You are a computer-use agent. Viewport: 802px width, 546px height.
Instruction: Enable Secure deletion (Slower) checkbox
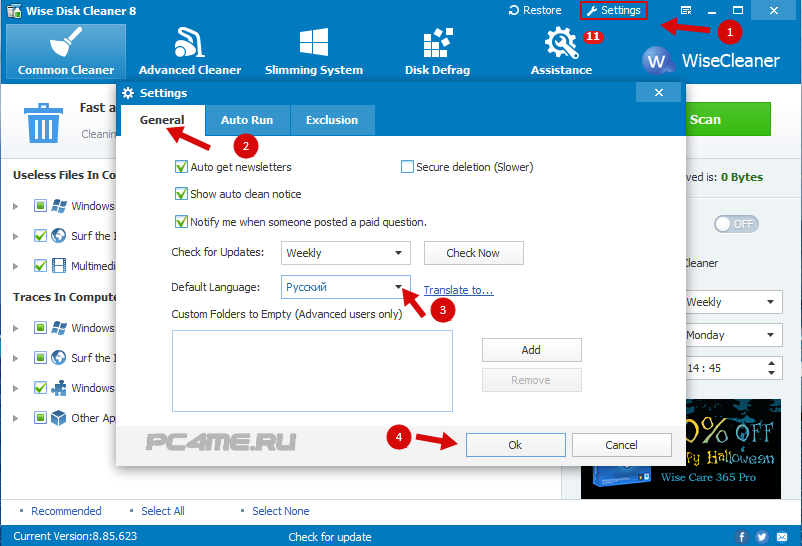[408, 167]
